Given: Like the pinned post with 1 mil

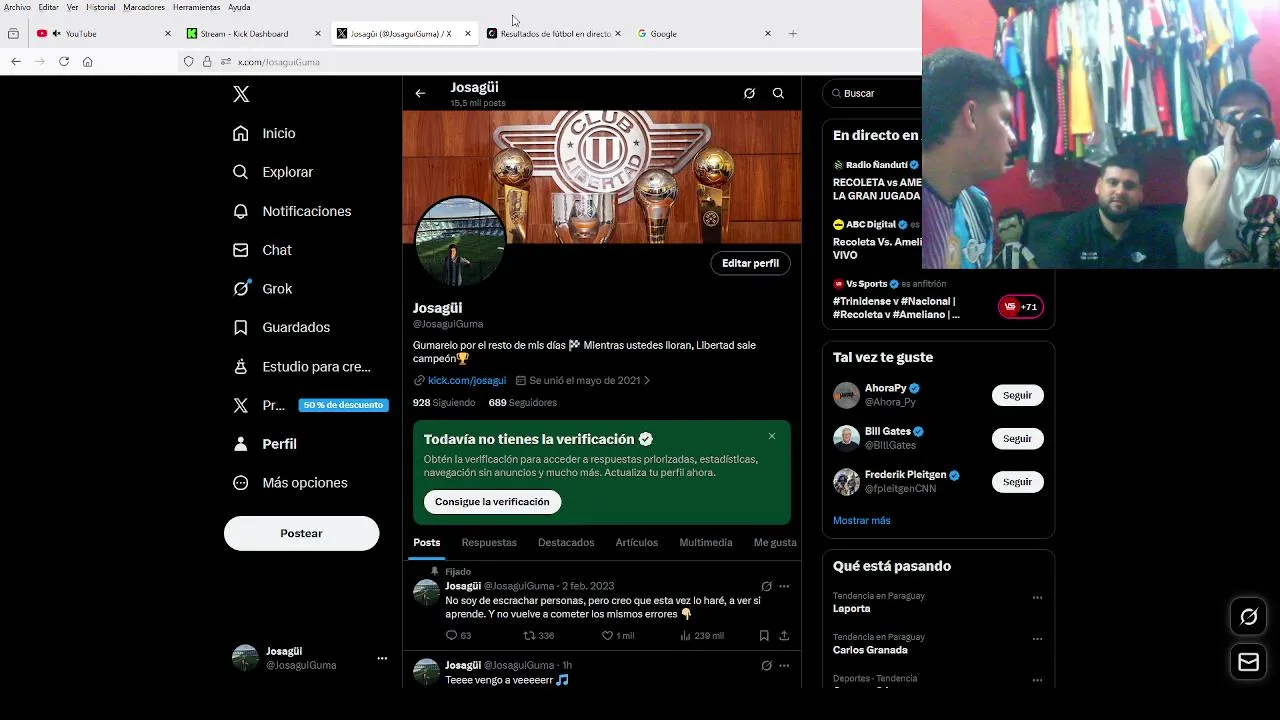Looking at the screenshot, I should click(618, 635).
